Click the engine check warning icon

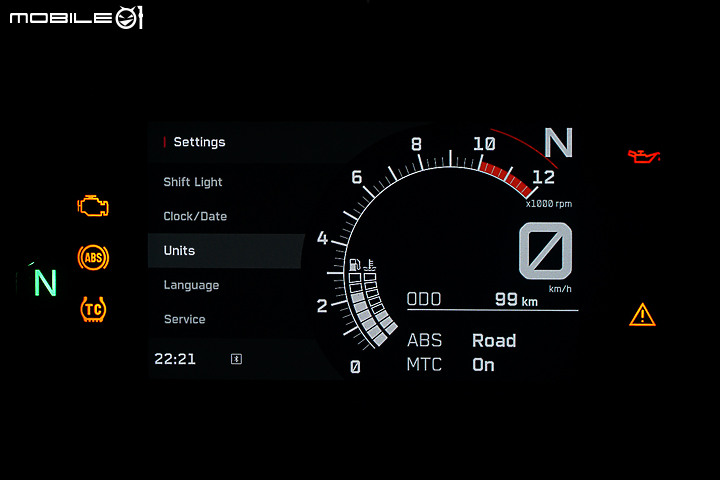93,206
